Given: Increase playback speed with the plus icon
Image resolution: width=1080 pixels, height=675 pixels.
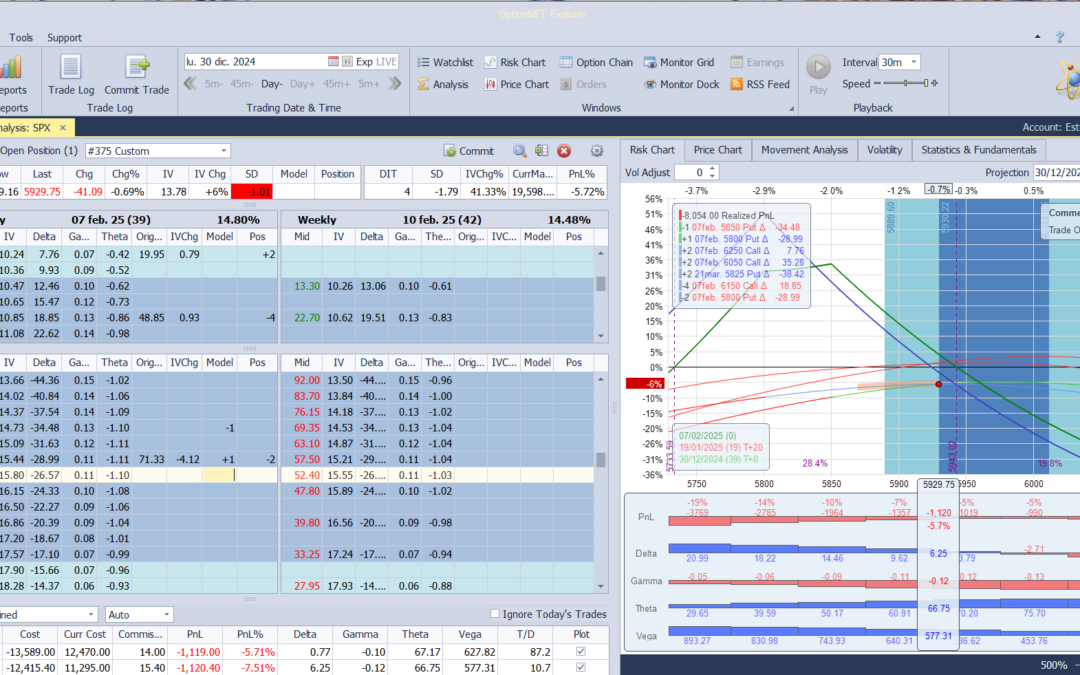Looking at the screenshot, I should click(935, 83).
